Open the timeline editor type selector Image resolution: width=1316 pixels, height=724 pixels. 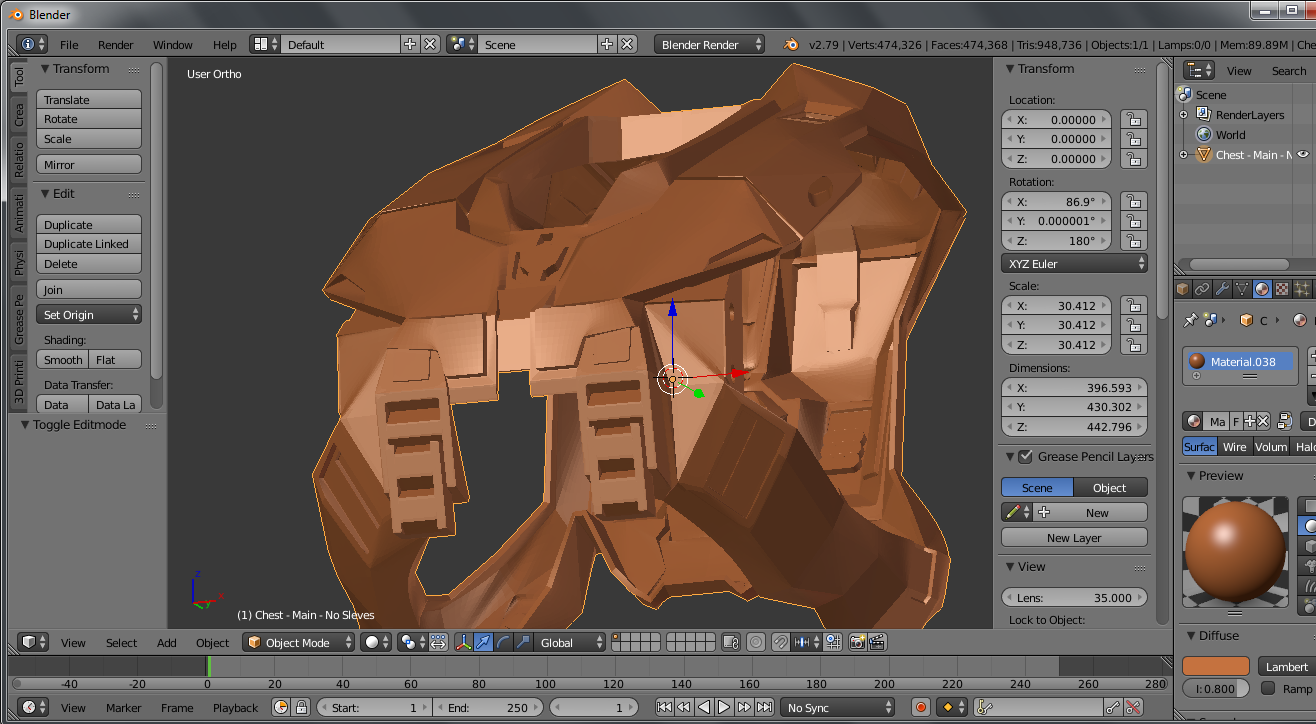(x=33, y=707)
